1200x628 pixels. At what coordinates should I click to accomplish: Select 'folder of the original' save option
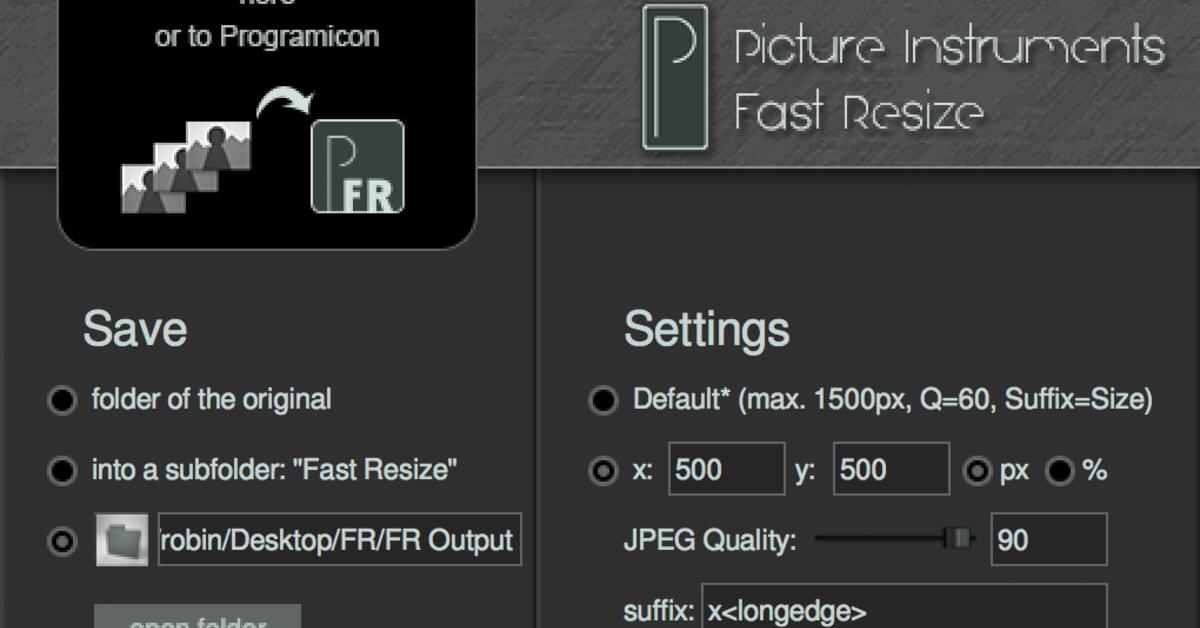(x=62, y=401)
